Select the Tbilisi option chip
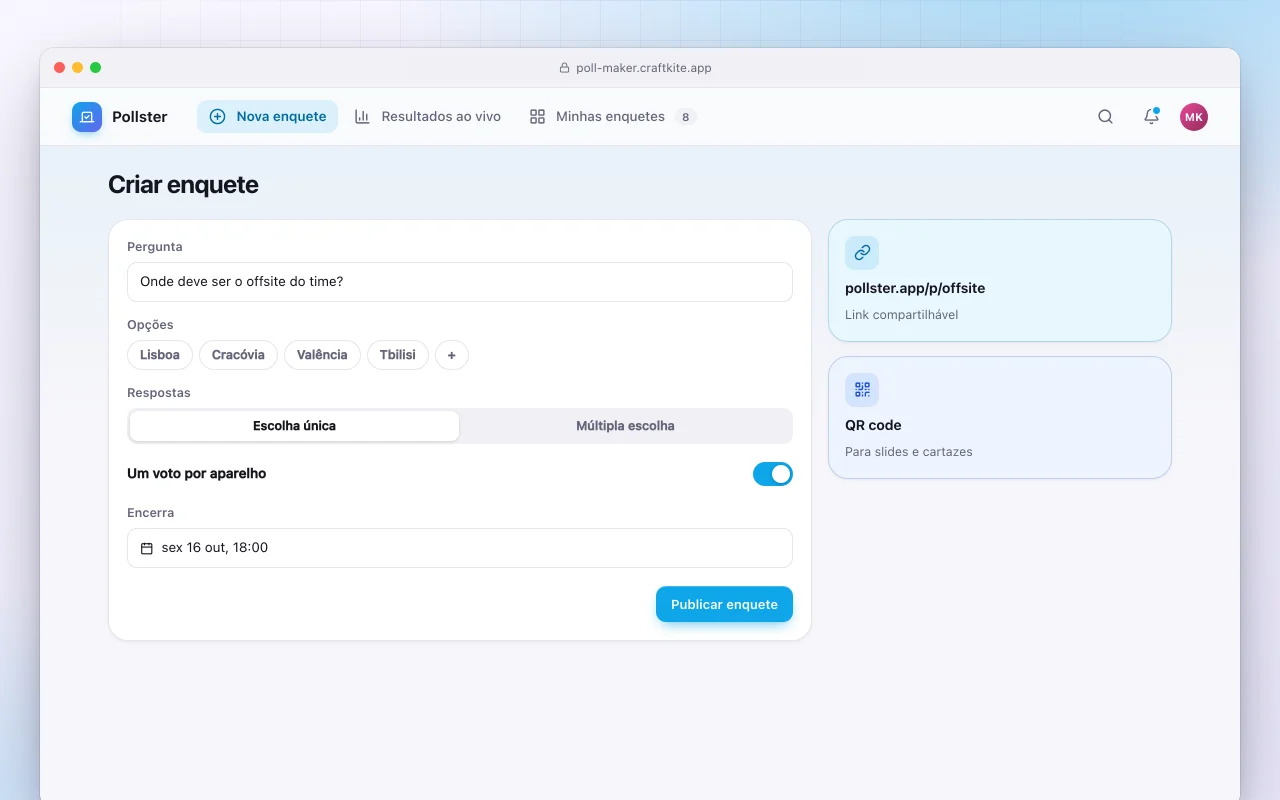The width and height of the screenshot is (1280, 800). (x=398, y=355)
